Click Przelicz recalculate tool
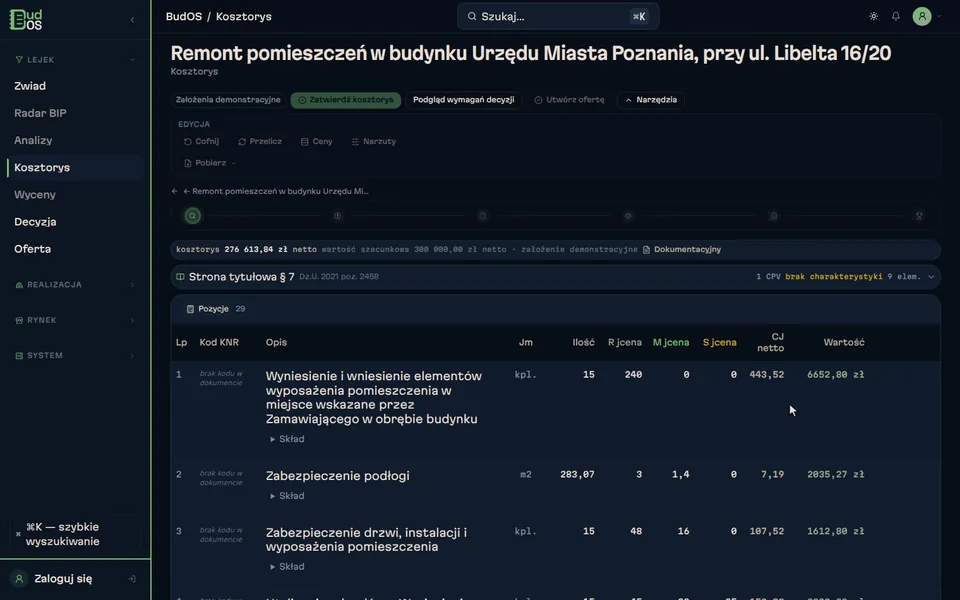960x600 pixels. (x=260, y=141)
